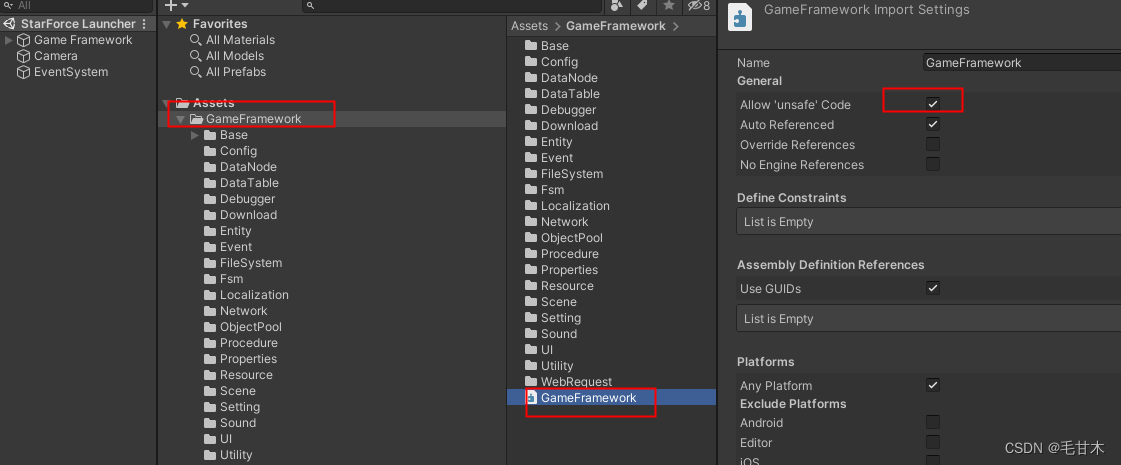The image size is (1121, 465).
Task: Open StarForce Launcher scene options menu
Action: [x=144, y=24]
